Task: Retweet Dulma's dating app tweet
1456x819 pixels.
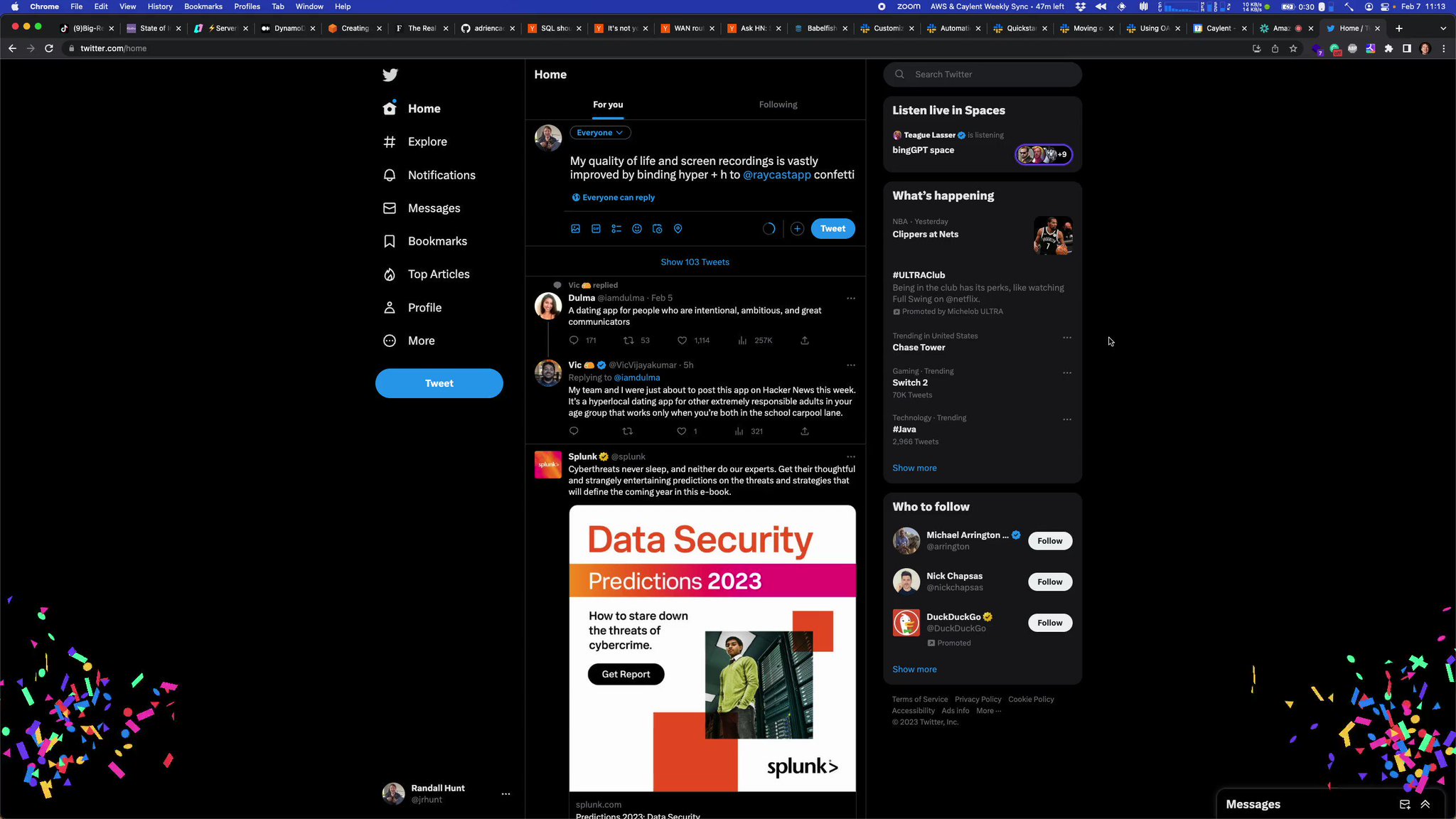Action: 628,341
